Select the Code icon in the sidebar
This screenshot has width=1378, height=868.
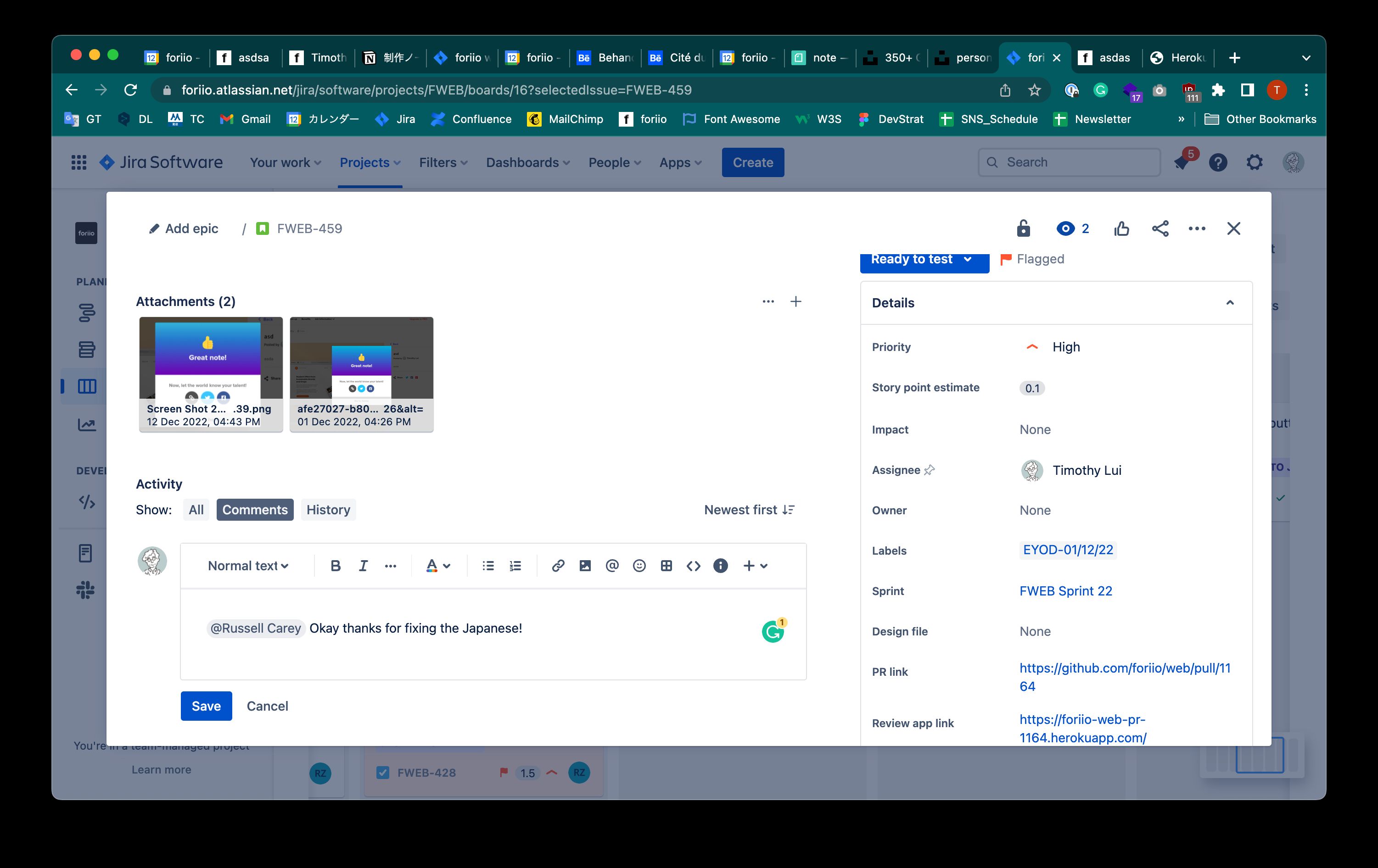86,503
